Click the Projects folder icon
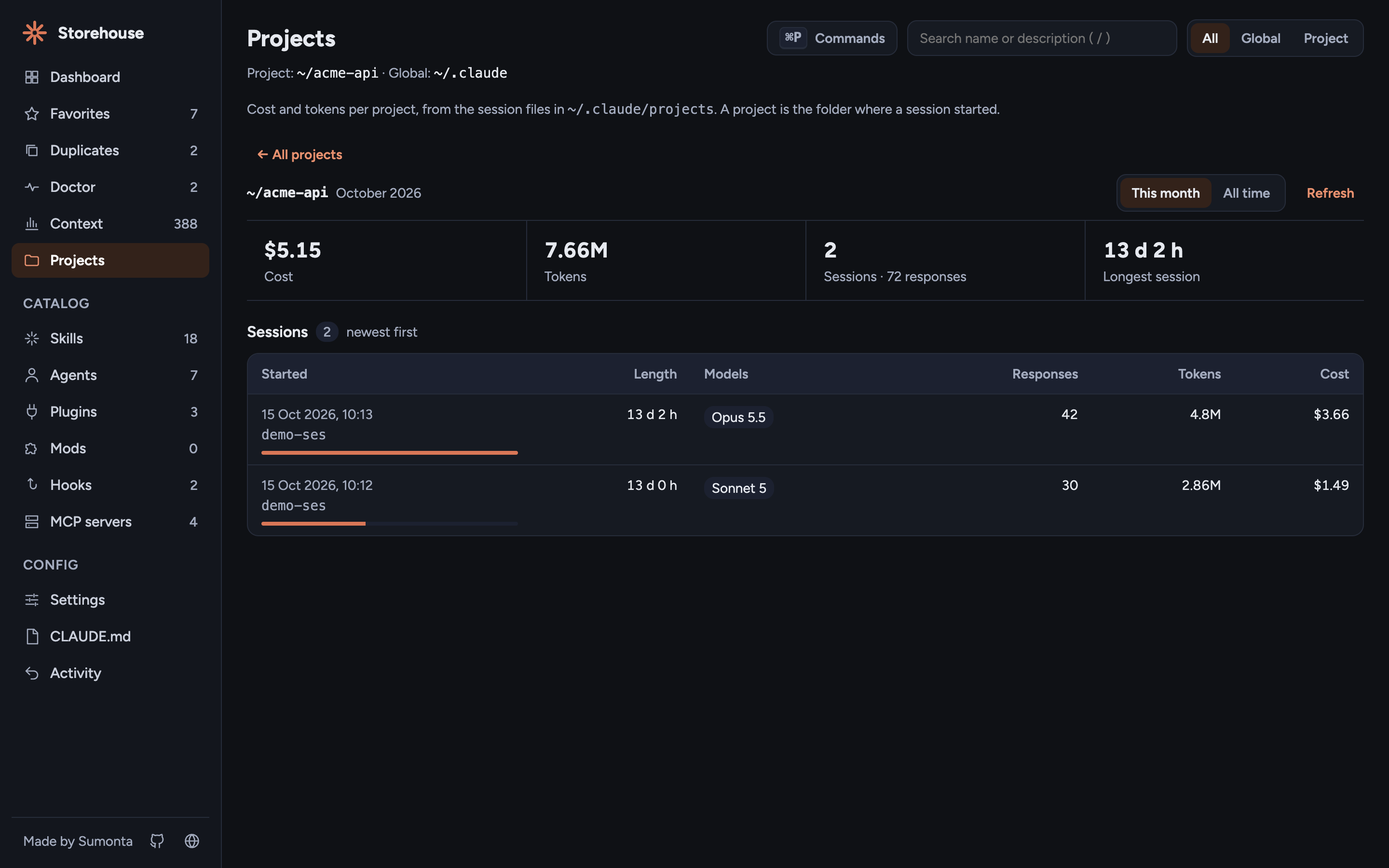This screenshot has width=1389, height=868. (31, 260)
